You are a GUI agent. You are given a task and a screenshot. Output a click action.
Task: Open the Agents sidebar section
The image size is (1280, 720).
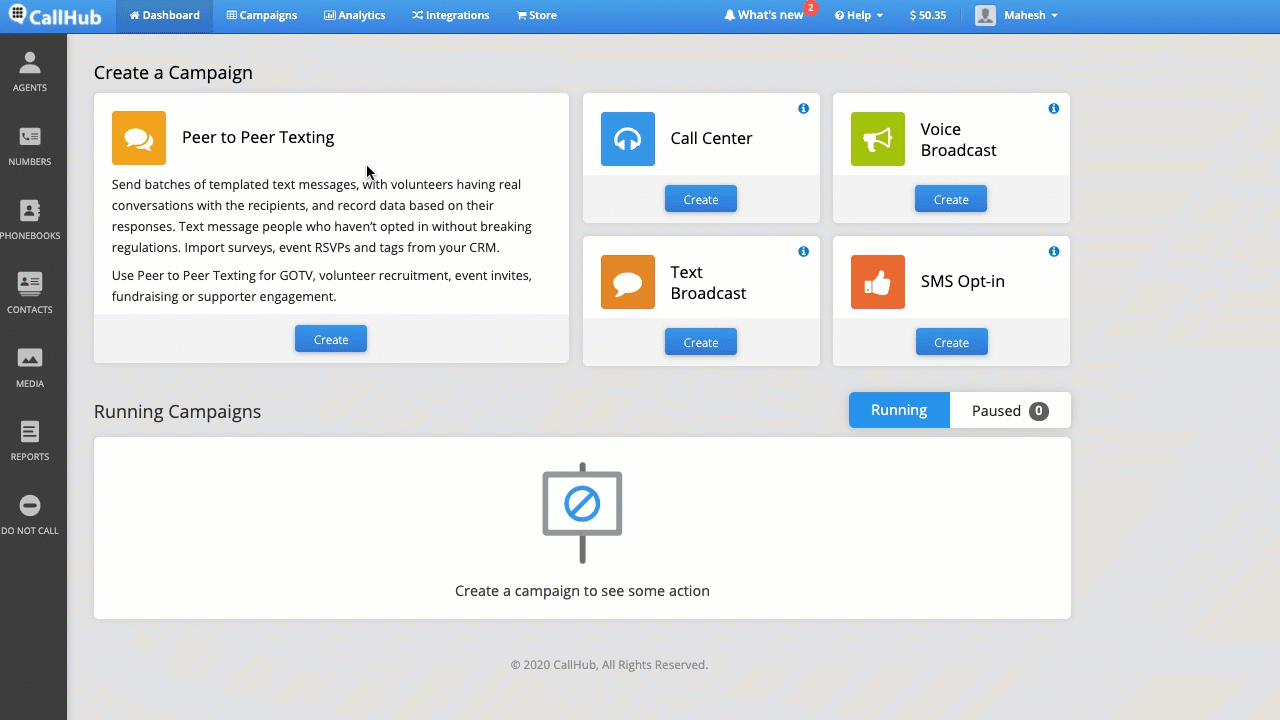coord(30,72)
